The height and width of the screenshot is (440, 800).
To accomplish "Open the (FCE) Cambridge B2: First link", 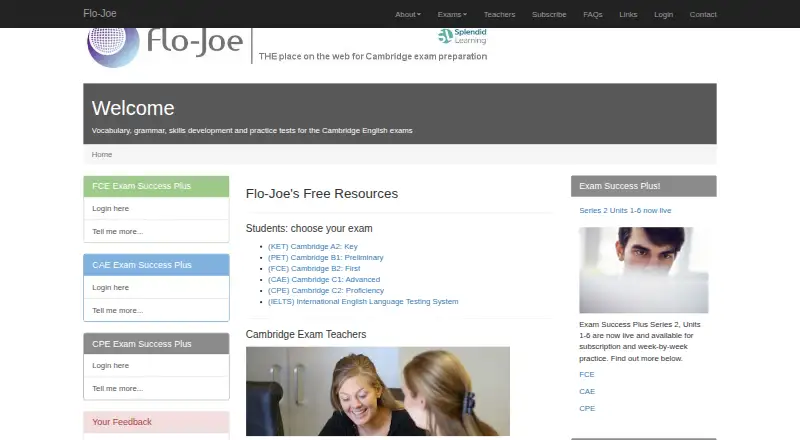I will (x=314, y=268).
